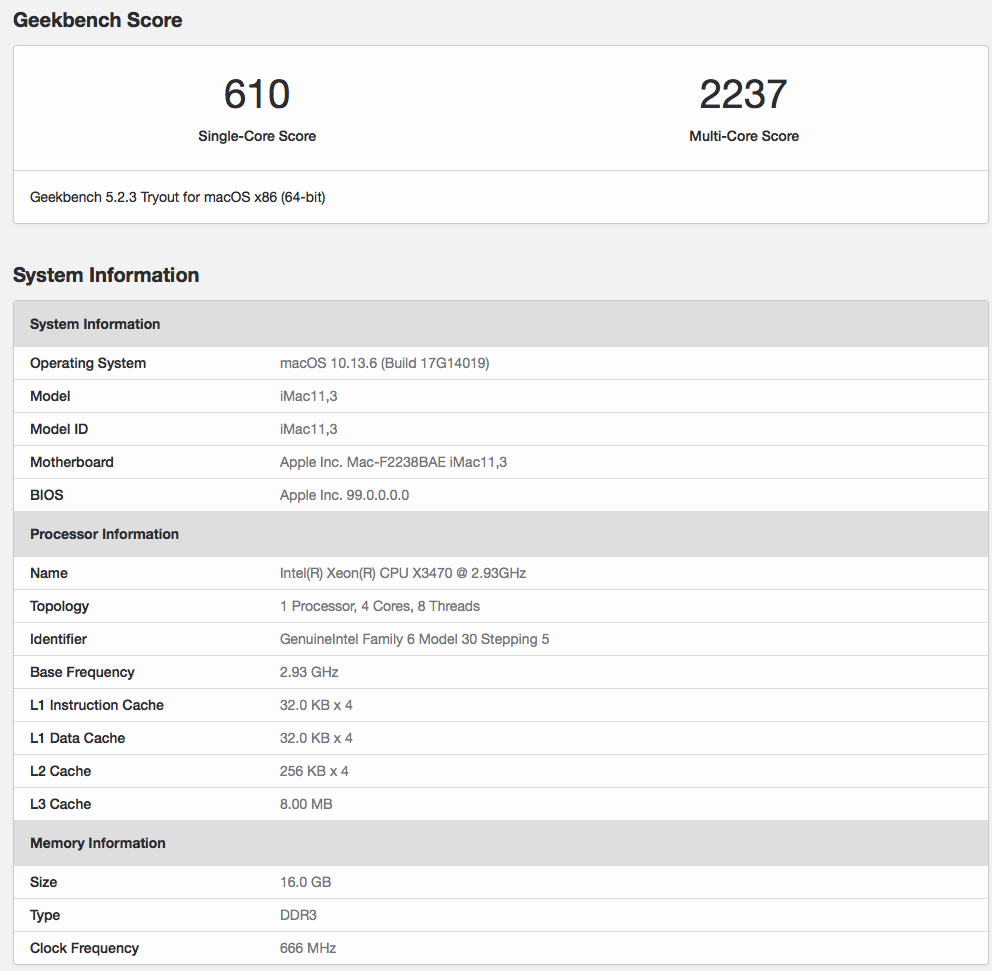Click the large System Information page heading
The height and width of the screenshot is (971, 992).
(106, 275)
